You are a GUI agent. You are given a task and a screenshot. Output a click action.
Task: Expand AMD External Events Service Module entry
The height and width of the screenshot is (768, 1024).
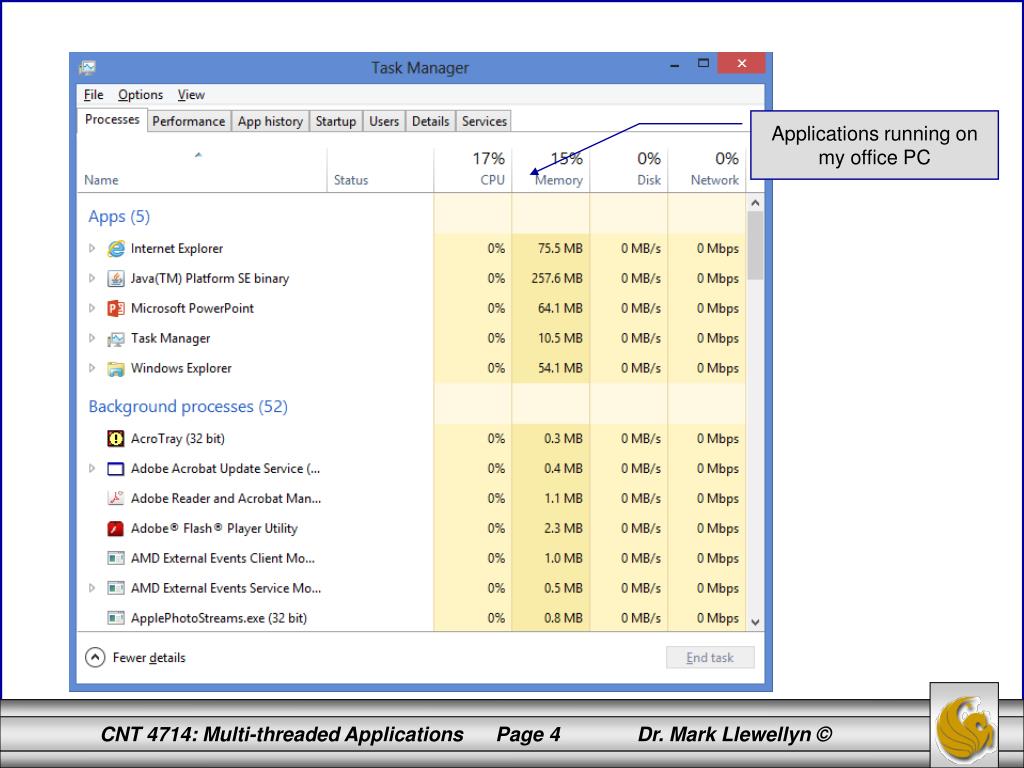[92, 588]
